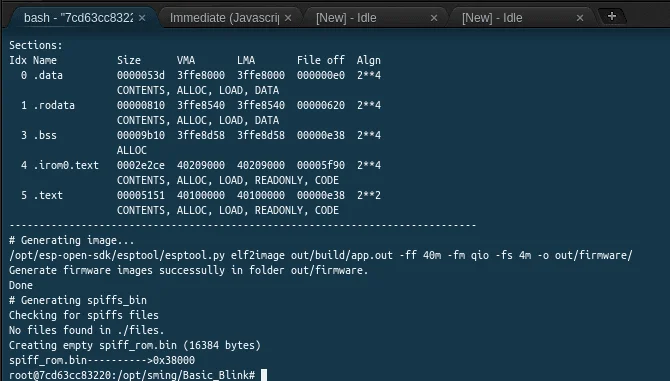Close the Immediate (Javascript) tab
670x381 pixels.
(x=288, y=18)
